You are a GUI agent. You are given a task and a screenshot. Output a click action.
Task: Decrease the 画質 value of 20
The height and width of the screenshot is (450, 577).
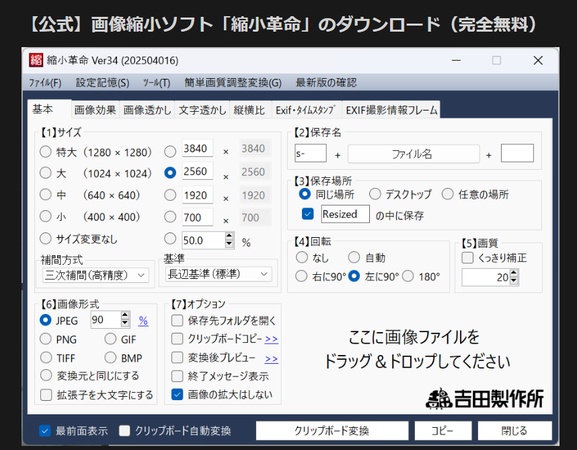[514, 281]
